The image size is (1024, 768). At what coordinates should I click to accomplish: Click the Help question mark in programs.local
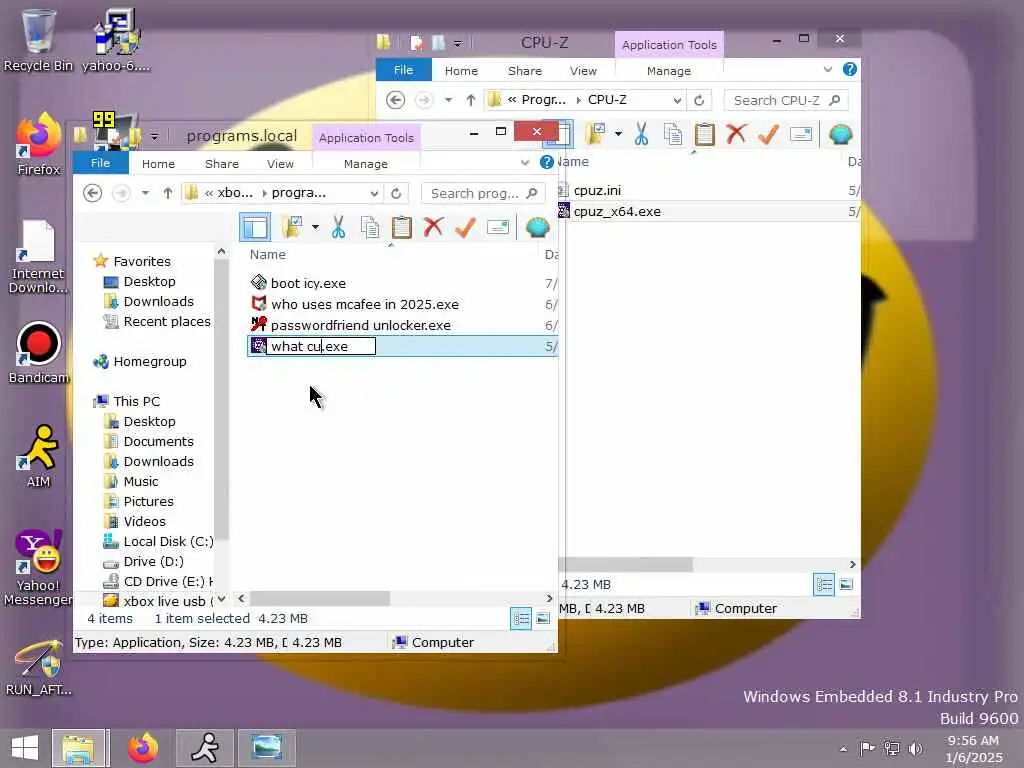tap(547, 162)
